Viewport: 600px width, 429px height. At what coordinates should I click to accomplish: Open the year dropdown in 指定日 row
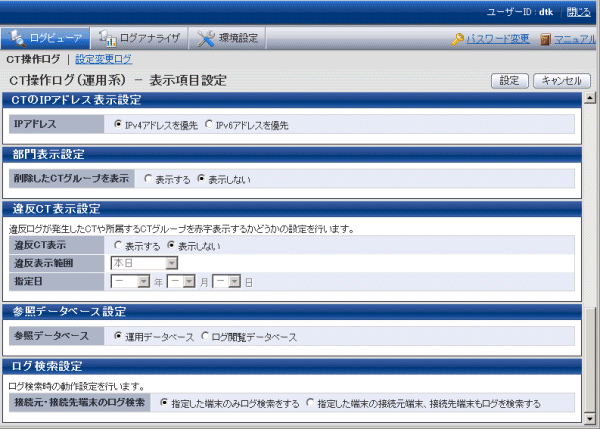(x=130, y=282)
